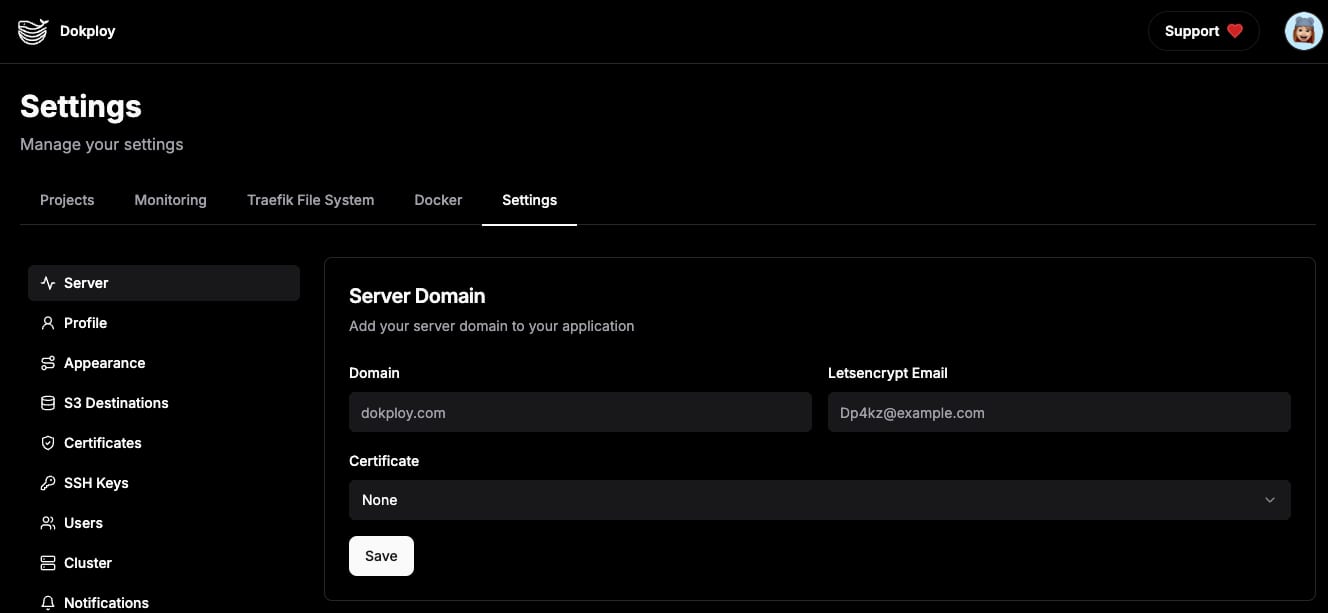This screenshot has height=613, width=1328.
Task: Select the Server icon in the sidebar
Action: (48, 283)
